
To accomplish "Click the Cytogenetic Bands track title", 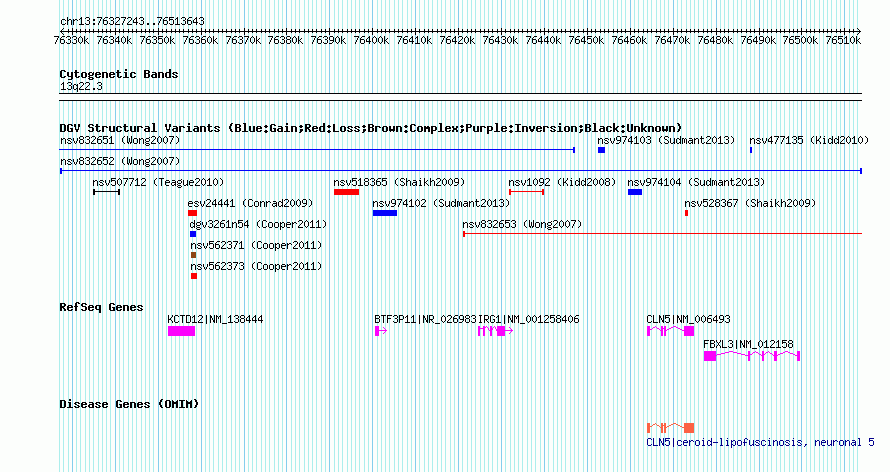I will tap(119, 74).
